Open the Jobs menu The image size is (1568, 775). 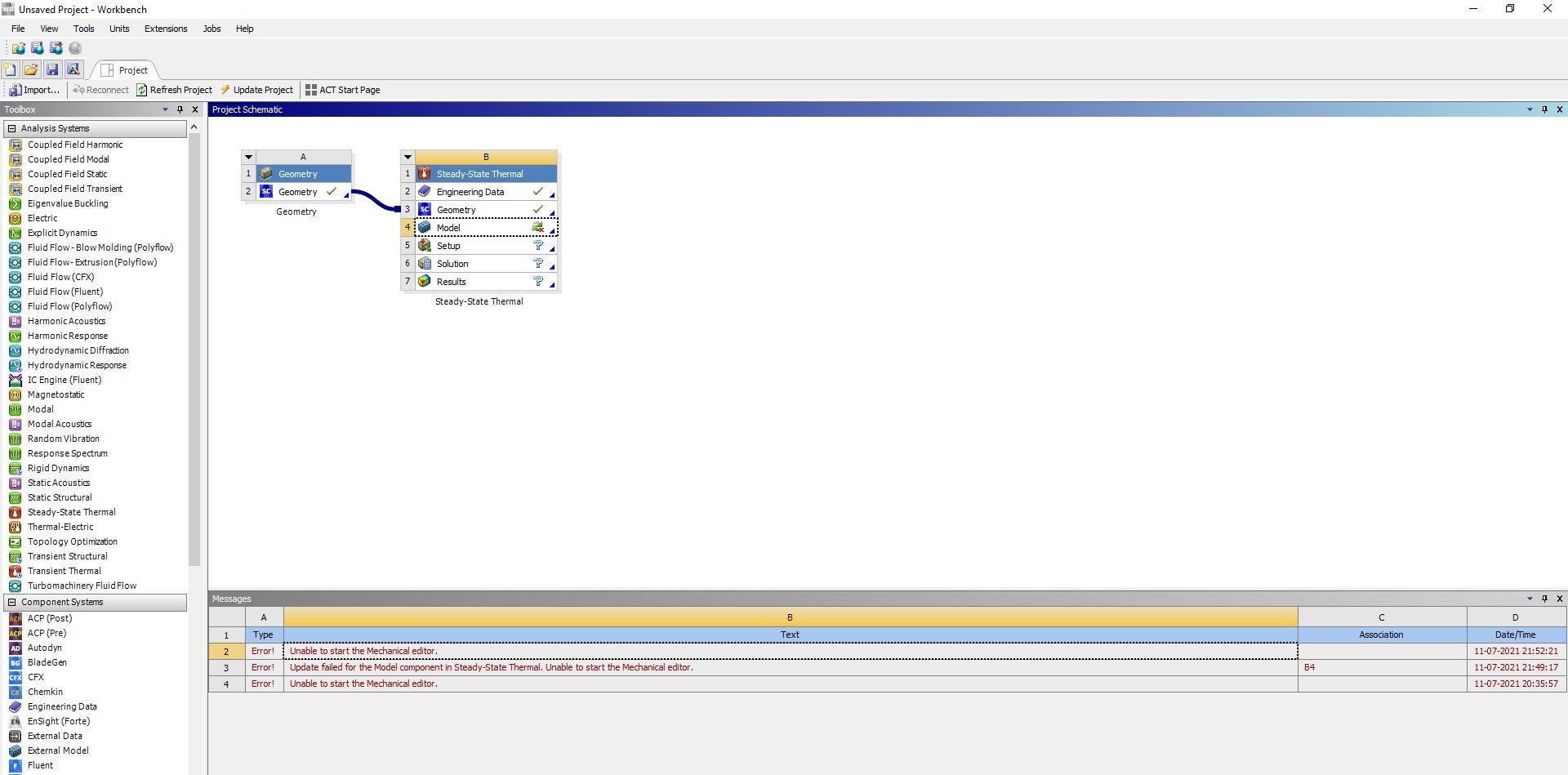[x=212, y=29]
